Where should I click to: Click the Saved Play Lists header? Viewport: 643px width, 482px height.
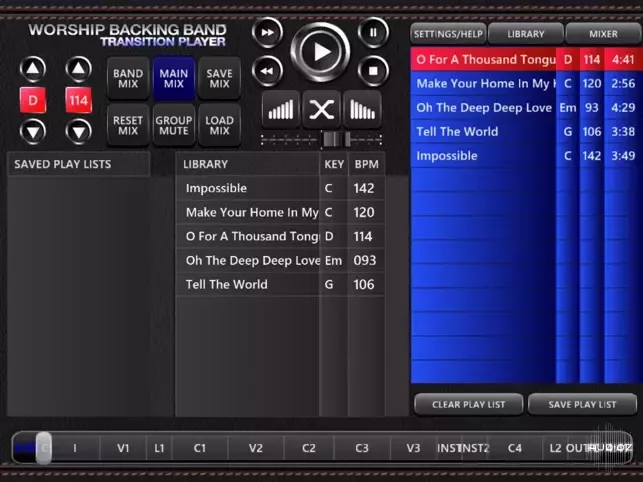(79, 164)
